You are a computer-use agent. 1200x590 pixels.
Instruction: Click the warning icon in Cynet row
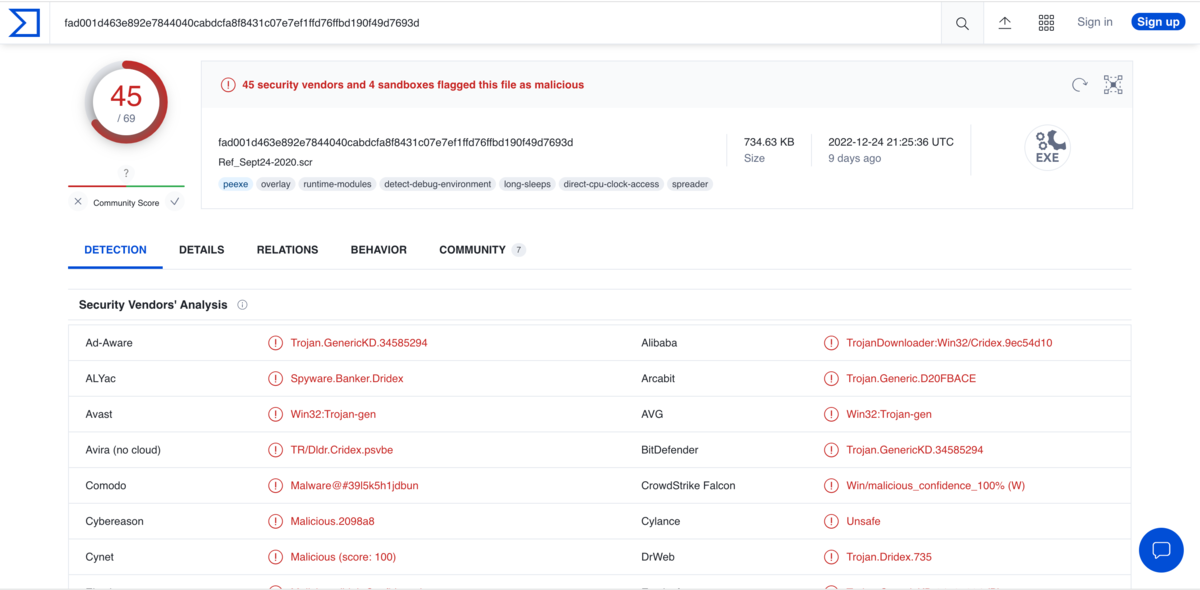[x=275, y=557]
